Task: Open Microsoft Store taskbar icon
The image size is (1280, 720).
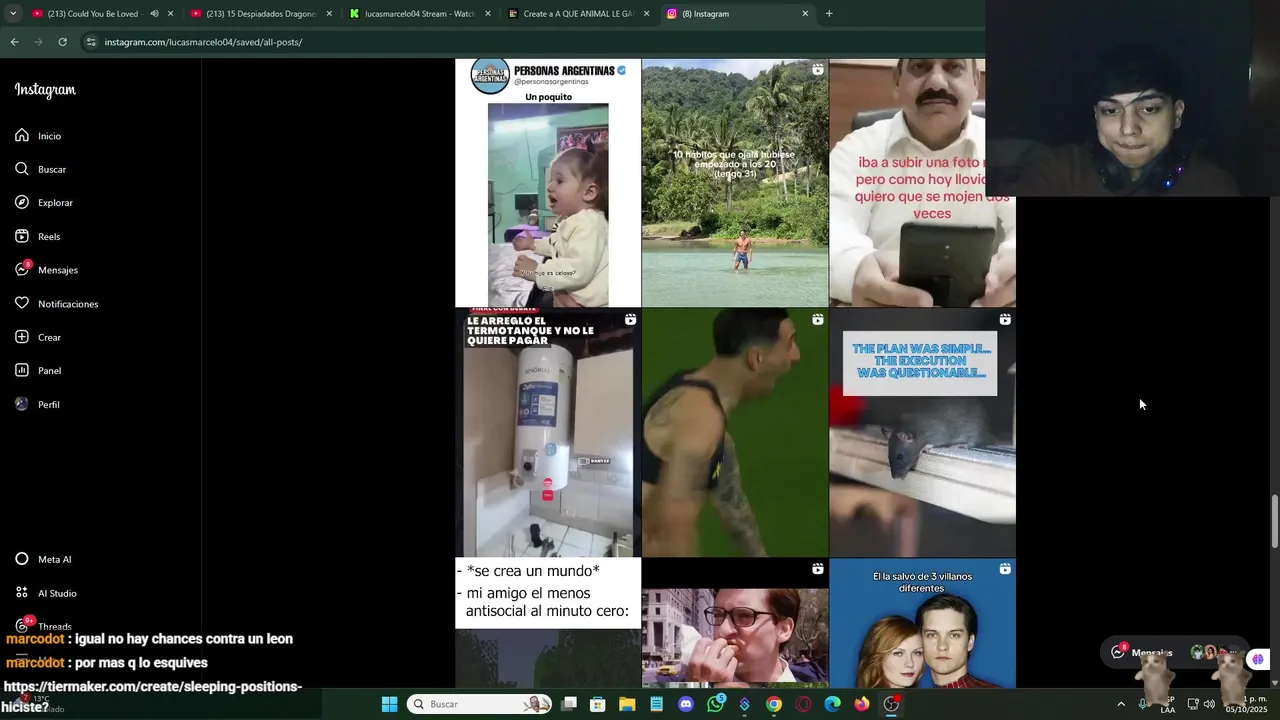Action: coord(598,704)
